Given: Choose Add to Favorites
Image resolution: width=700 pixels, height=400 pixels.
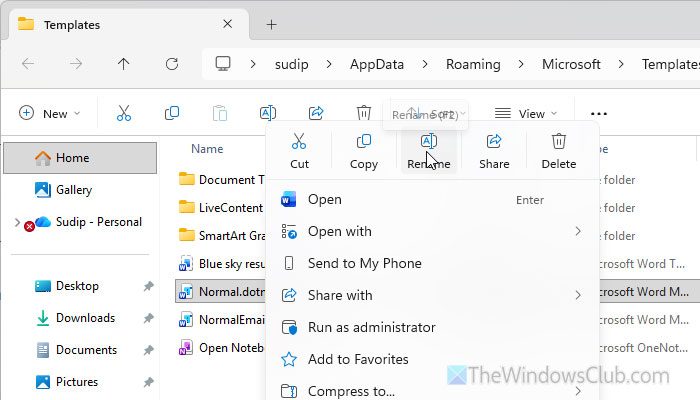Looking at the screenshot, I should click(x=432, y=359).
